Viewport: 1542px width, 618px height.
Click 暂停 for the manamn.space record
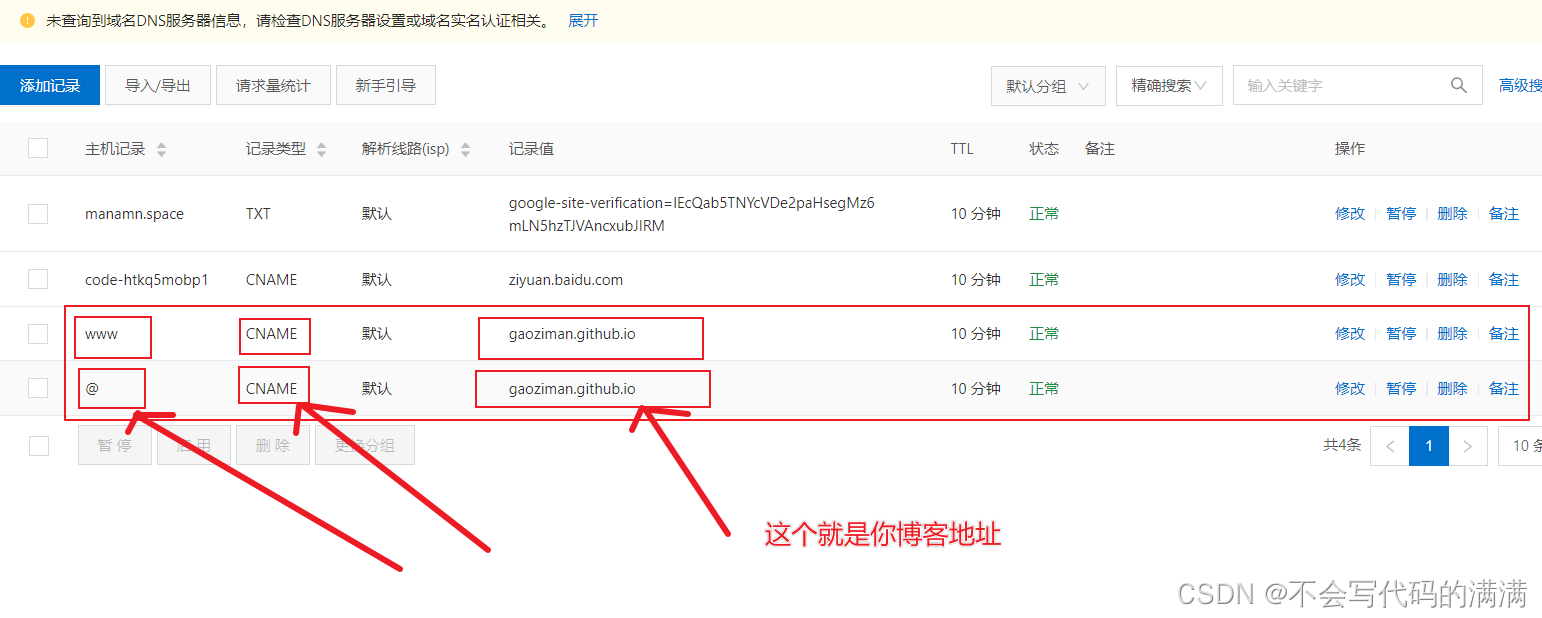[x=1401, y=214]
